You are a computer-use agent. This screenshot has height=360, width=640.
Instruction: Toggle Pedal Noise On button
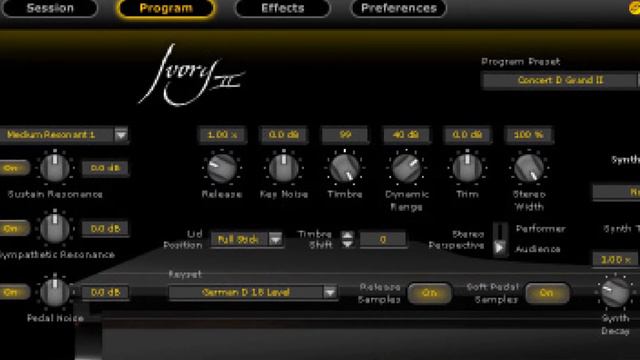point(14,292)
